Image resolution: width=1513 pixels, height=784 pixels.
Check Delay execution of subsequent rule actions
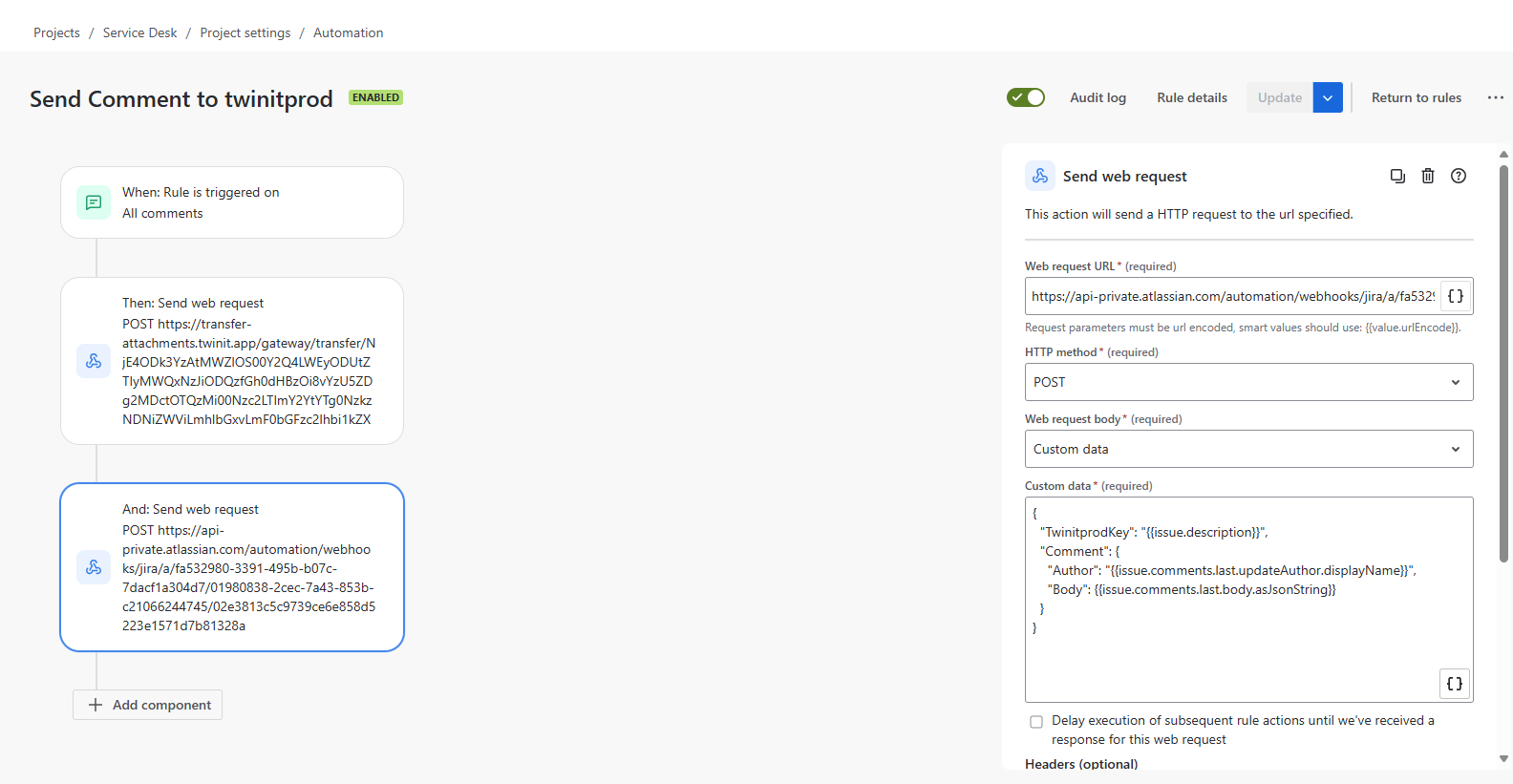1036,722
